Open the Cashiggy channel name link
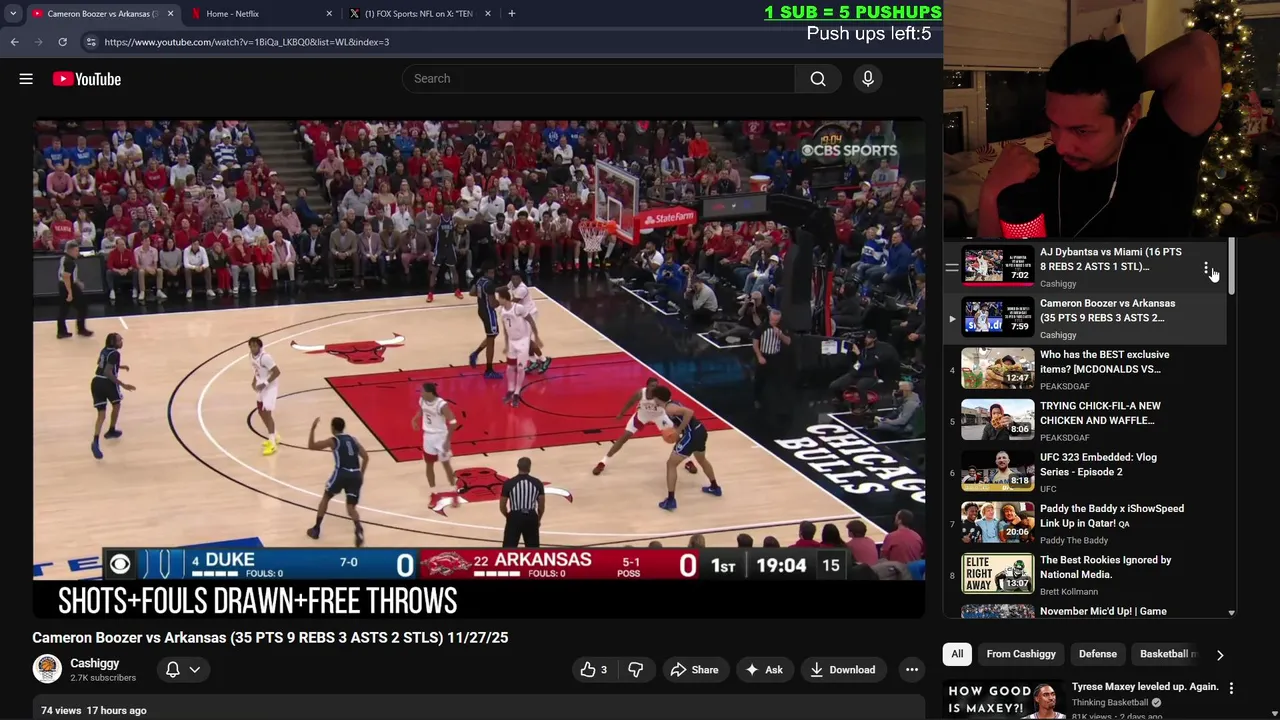 (x=94, y=663)
